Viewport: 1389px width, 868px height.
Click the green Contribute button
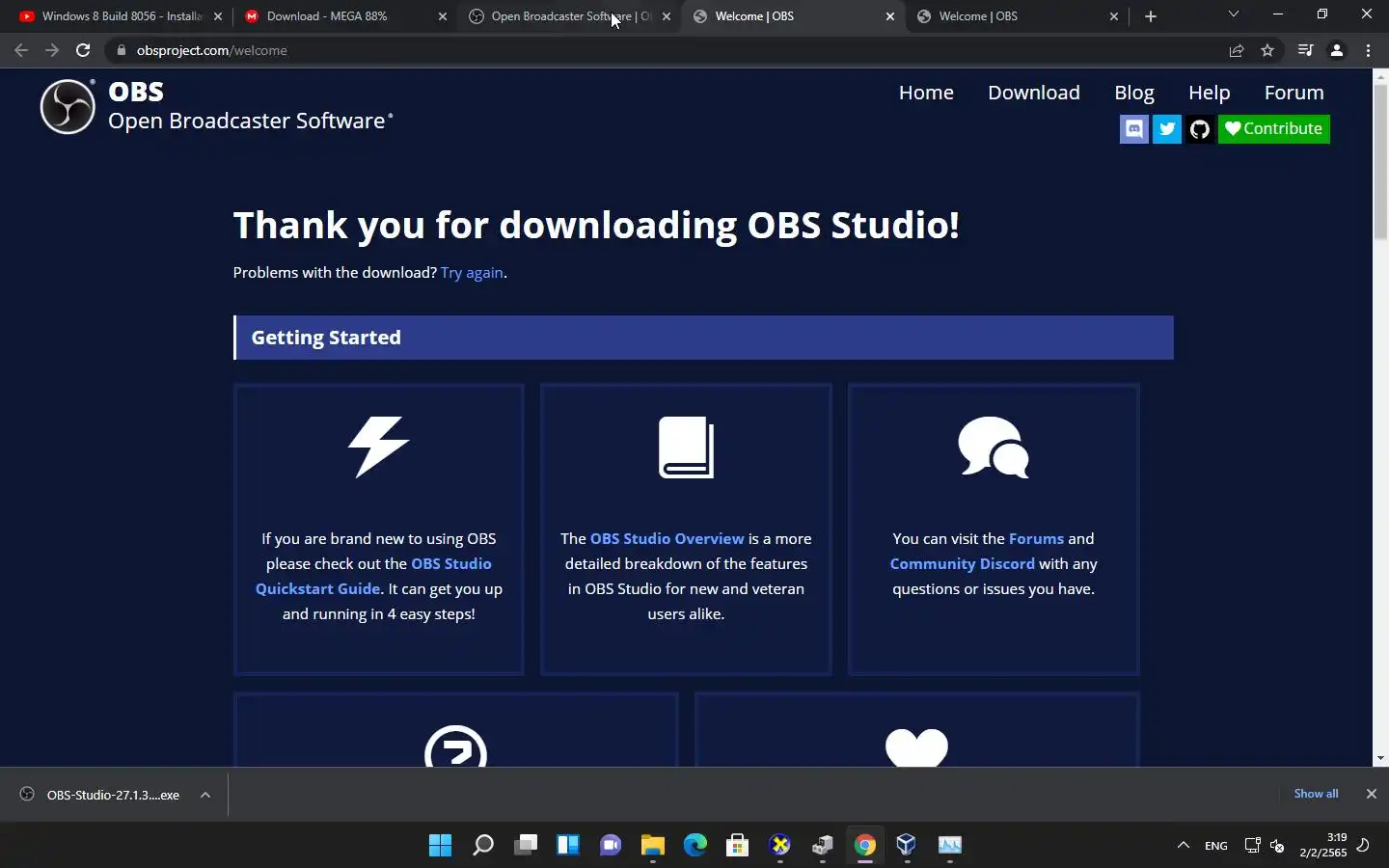[x=1274, y=129]
